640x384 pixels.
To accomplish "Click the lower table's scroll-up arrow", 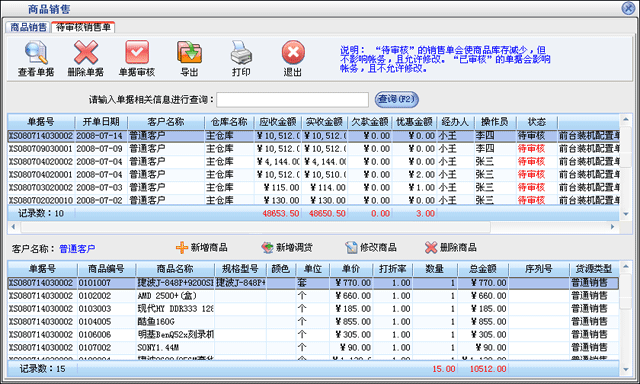I will coord(626,266).
